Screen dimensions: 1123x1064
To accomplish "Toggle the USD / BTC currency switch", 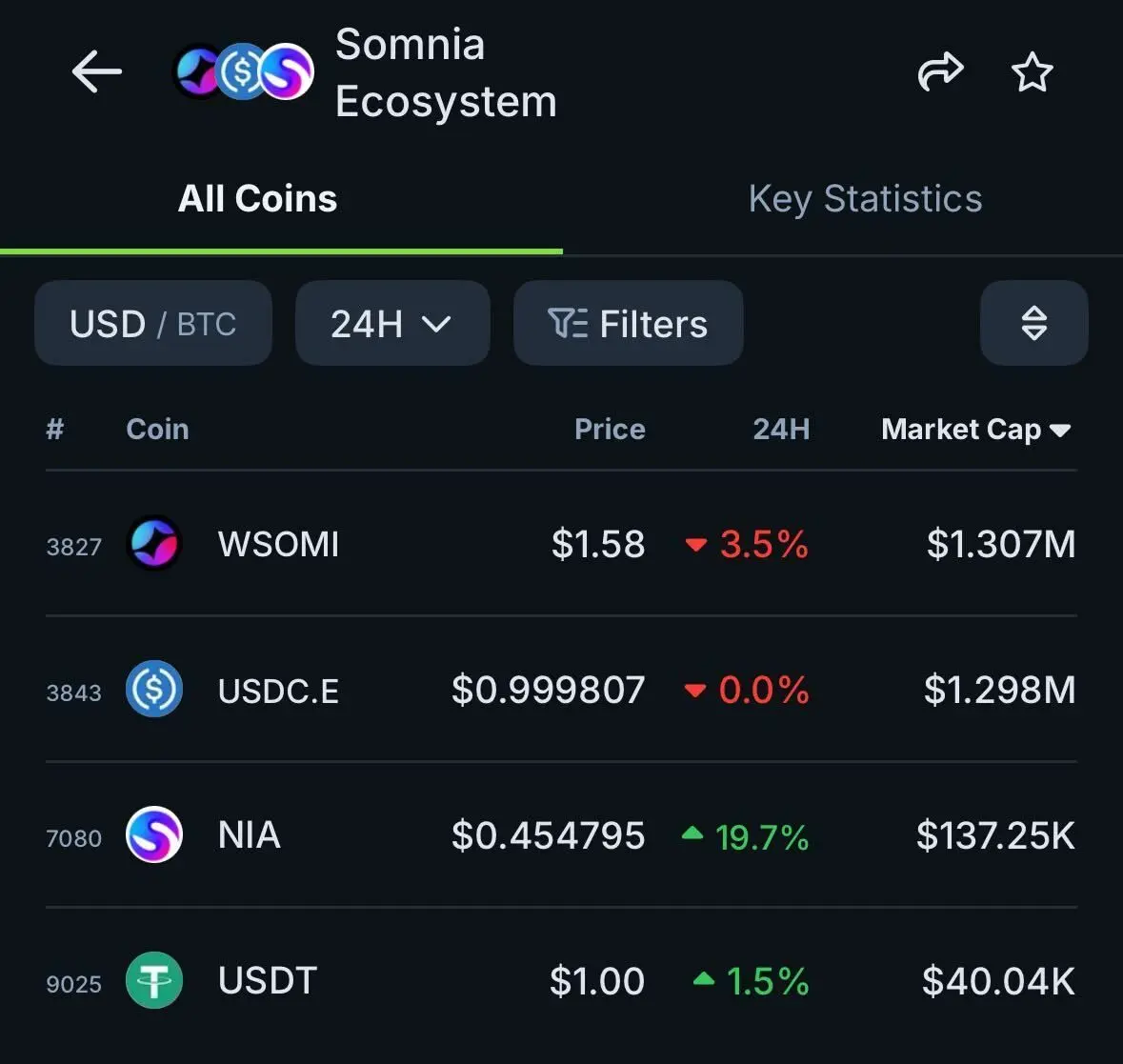I will [x=153, y=324].
